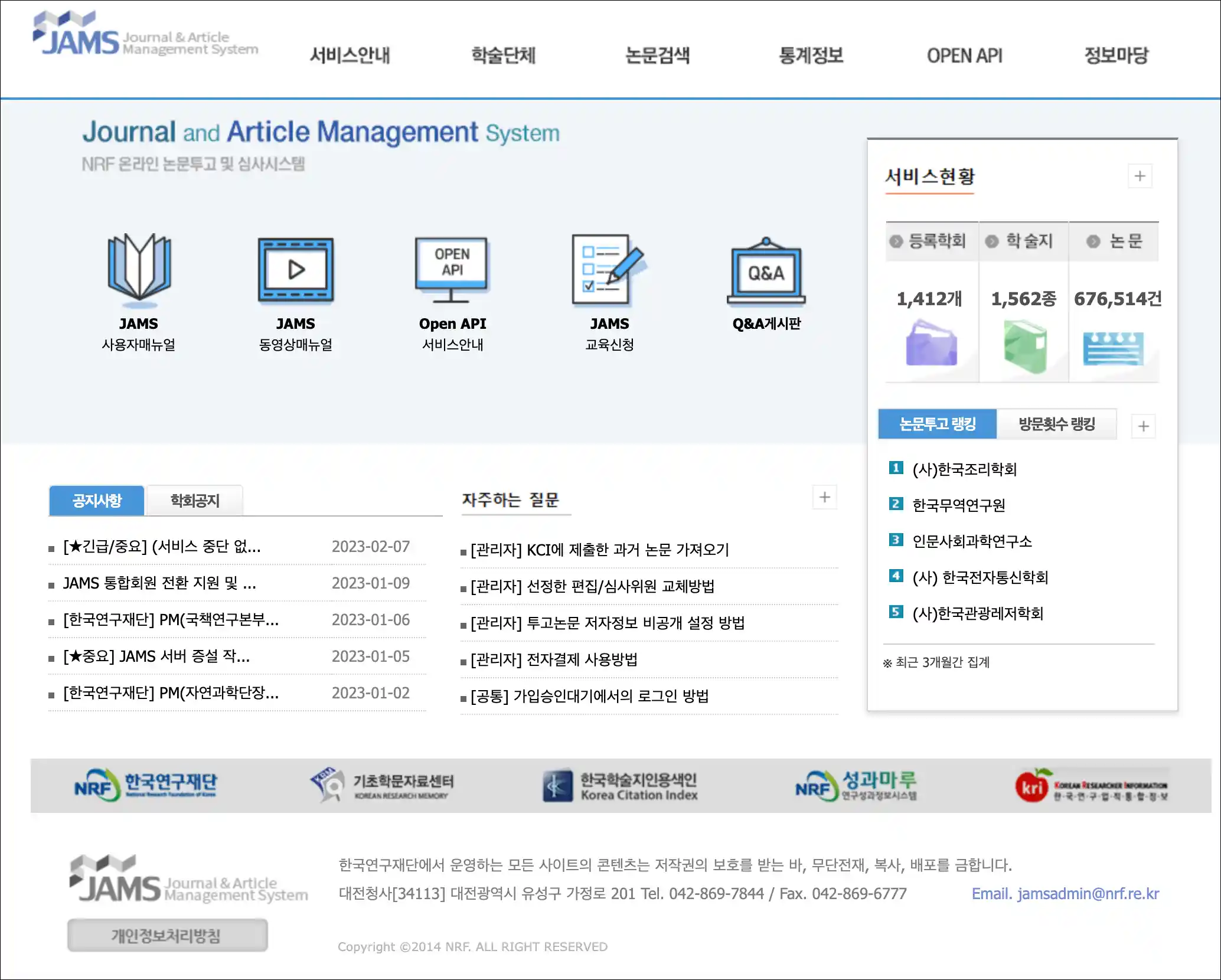The image size is (1221, 980).
Task: Select the 방문횟수 랭킹 tab
Action: pos(1057,424)
